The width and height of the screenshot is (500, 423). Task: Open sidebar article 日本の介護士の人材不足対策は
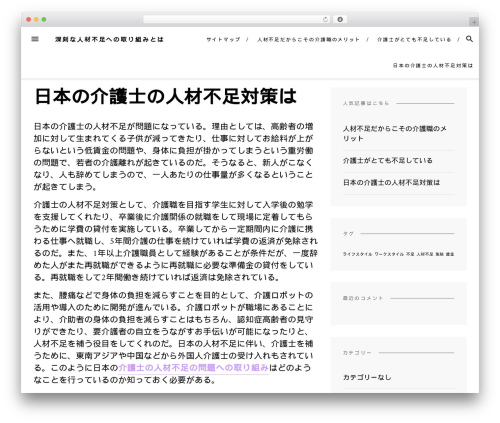(x=391, y=183)
